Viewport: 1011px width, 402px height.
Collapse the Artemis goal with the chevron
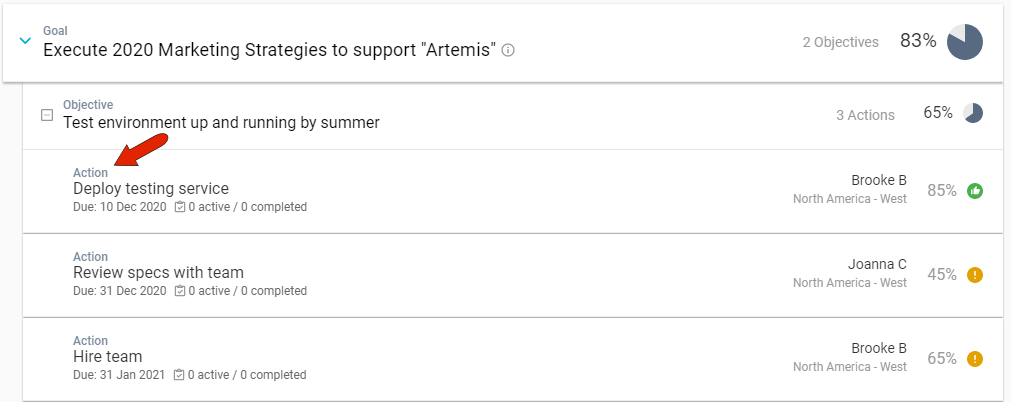26,41
